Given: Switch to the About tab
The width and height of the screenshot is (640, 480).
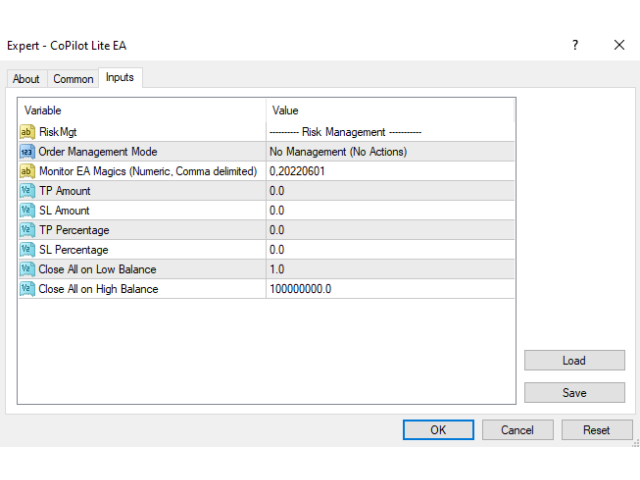Looking at the screenshot, I should pyautogui.click(x=26, y=78).
